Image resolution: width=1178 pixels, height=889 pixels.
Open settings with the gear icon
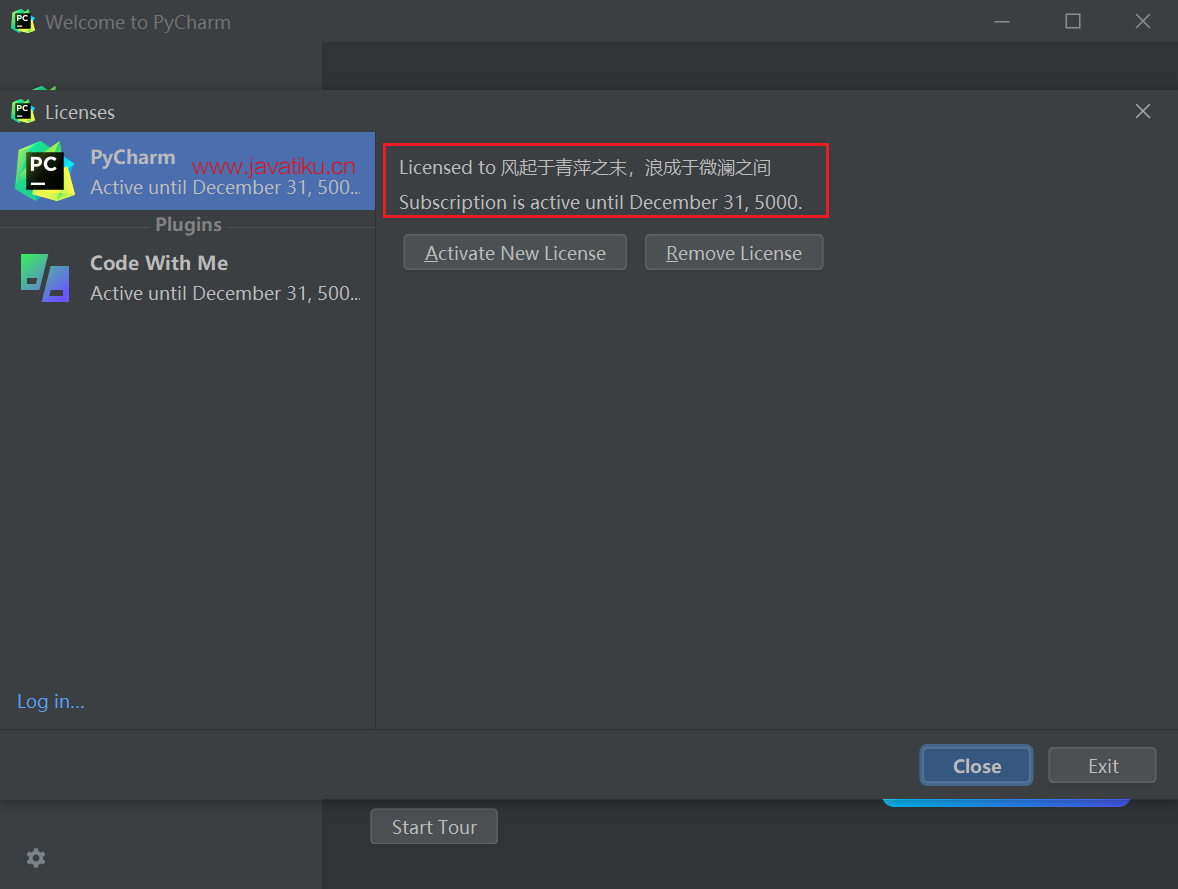click(36, 858)
